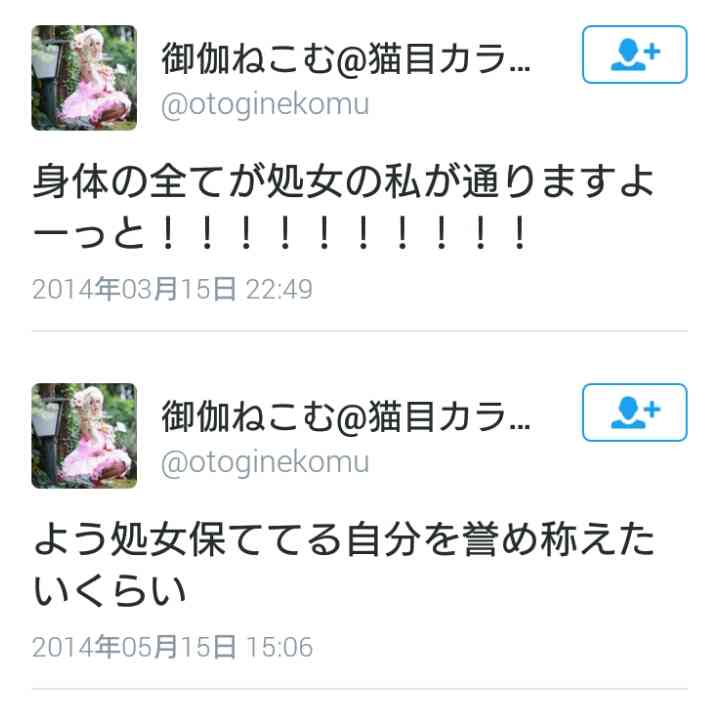Click the 15:06 time on the second tweet

[x=279, y=647]
